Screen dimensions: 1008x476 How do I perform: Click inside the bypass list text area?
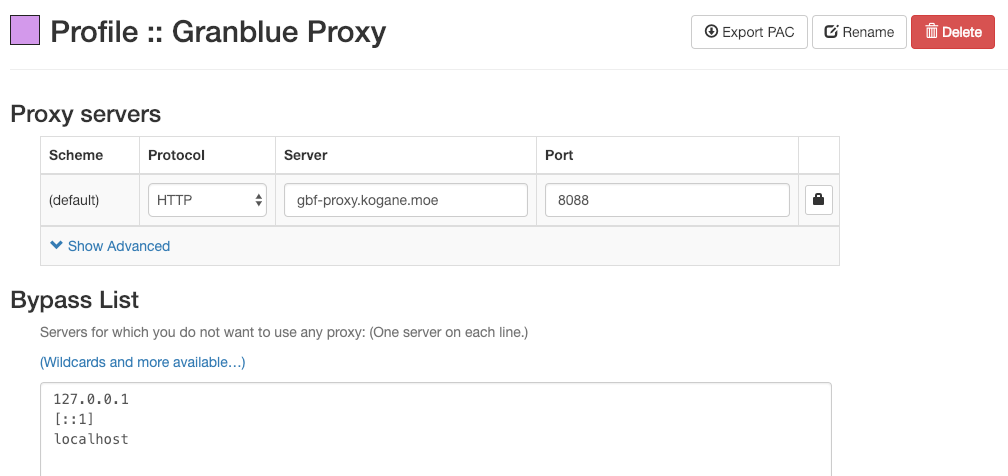436,429
